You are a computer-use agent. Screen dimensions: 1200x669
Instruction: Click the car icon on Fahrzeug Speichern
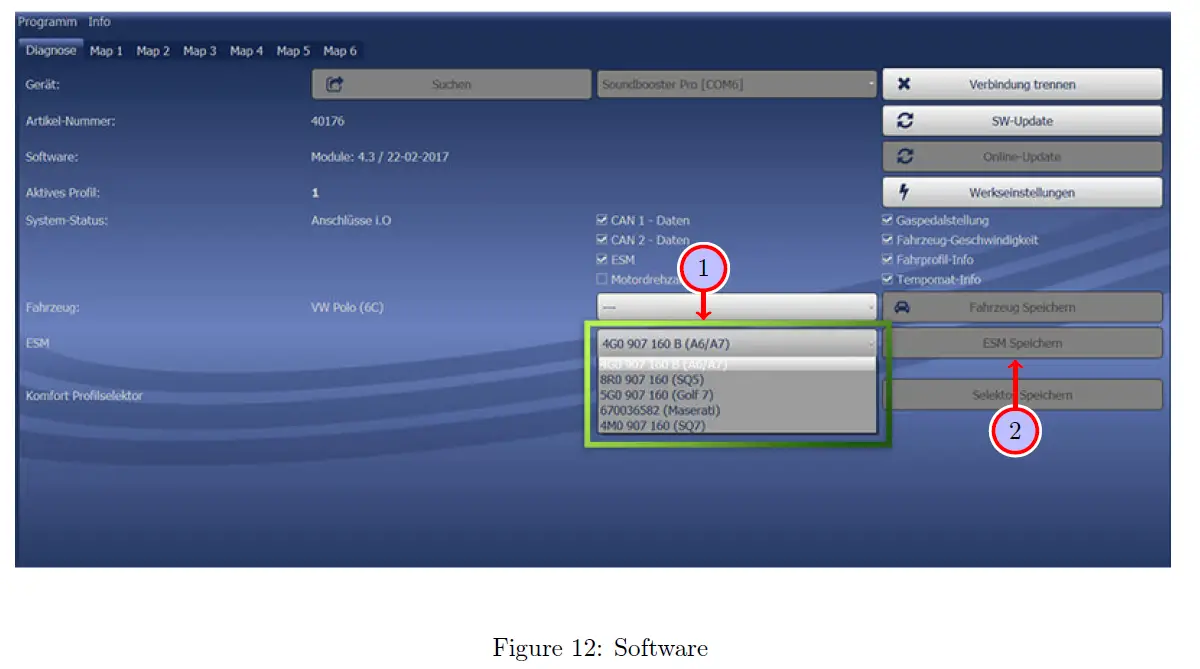coord(902,307)
